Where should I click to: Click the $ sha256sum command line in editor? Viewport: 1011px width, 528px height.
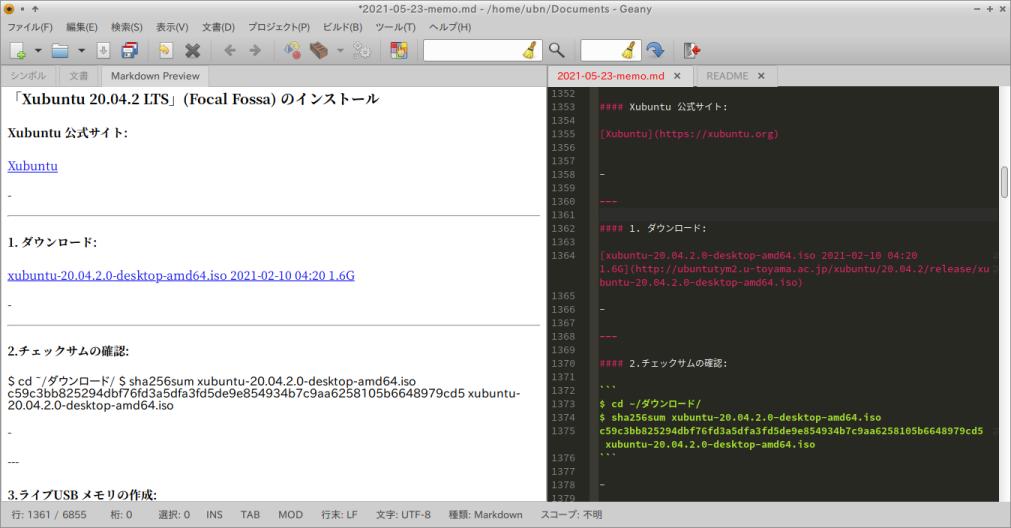pos(740,417)
